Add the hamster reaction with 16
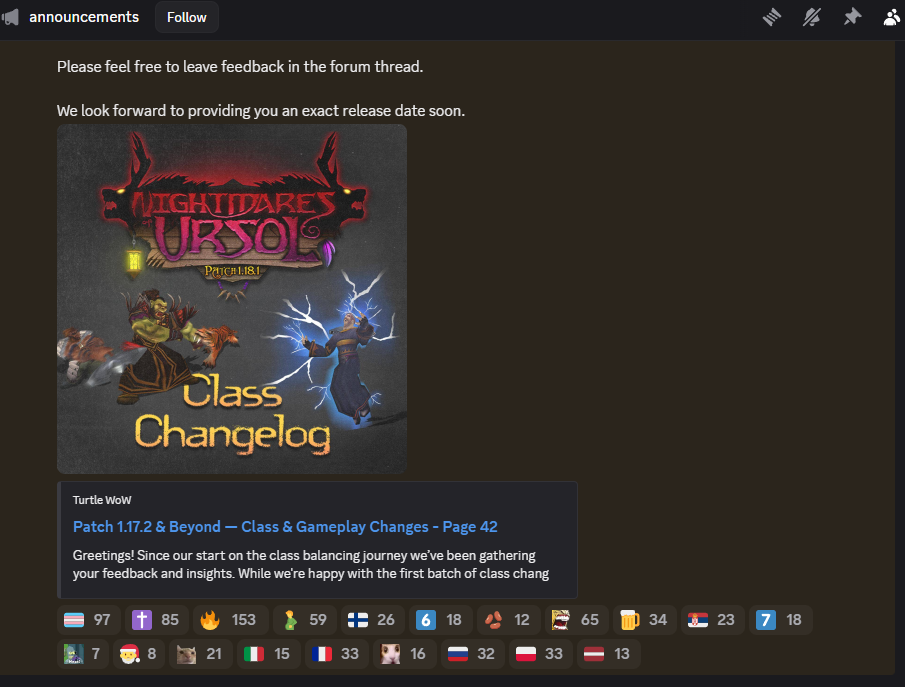The image size is (905, 687). pyautogui.click(x=405, y=654)
